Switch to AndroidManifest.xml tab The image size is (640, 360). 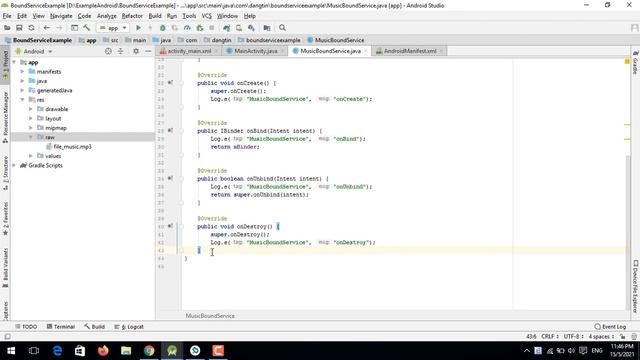click(410, 51)
